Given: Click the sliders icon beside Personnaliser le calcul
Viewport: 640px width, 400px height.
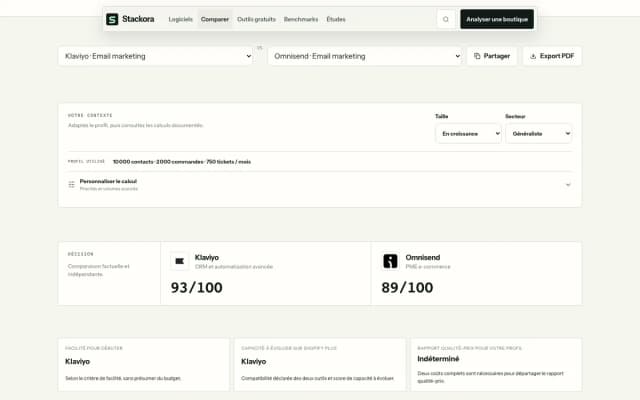Looking at the screenshot, I should [71, 184].
